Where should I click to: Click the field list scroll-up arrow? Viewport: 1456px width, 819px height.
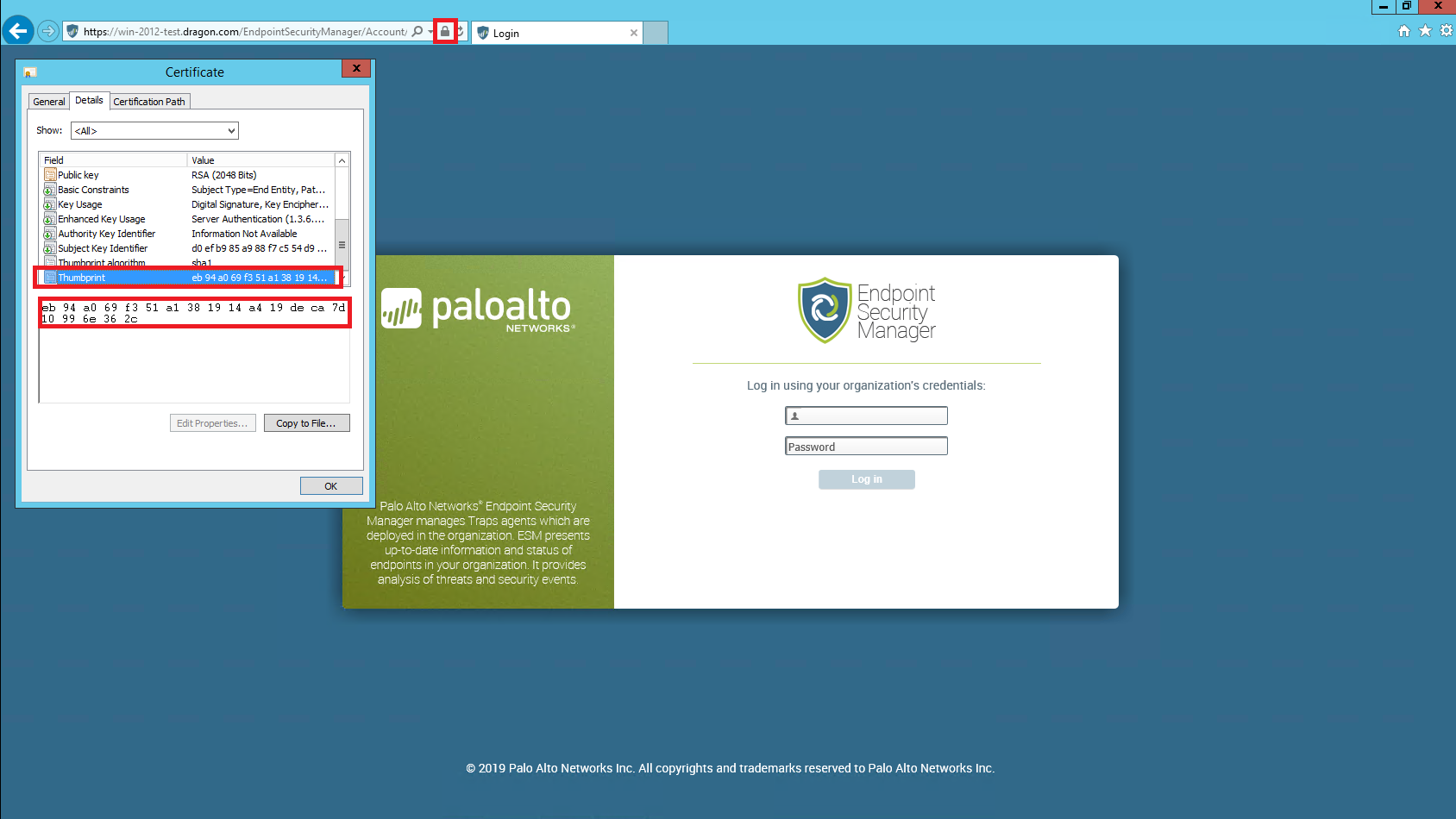pyautogui.click(x=342, y=160)
